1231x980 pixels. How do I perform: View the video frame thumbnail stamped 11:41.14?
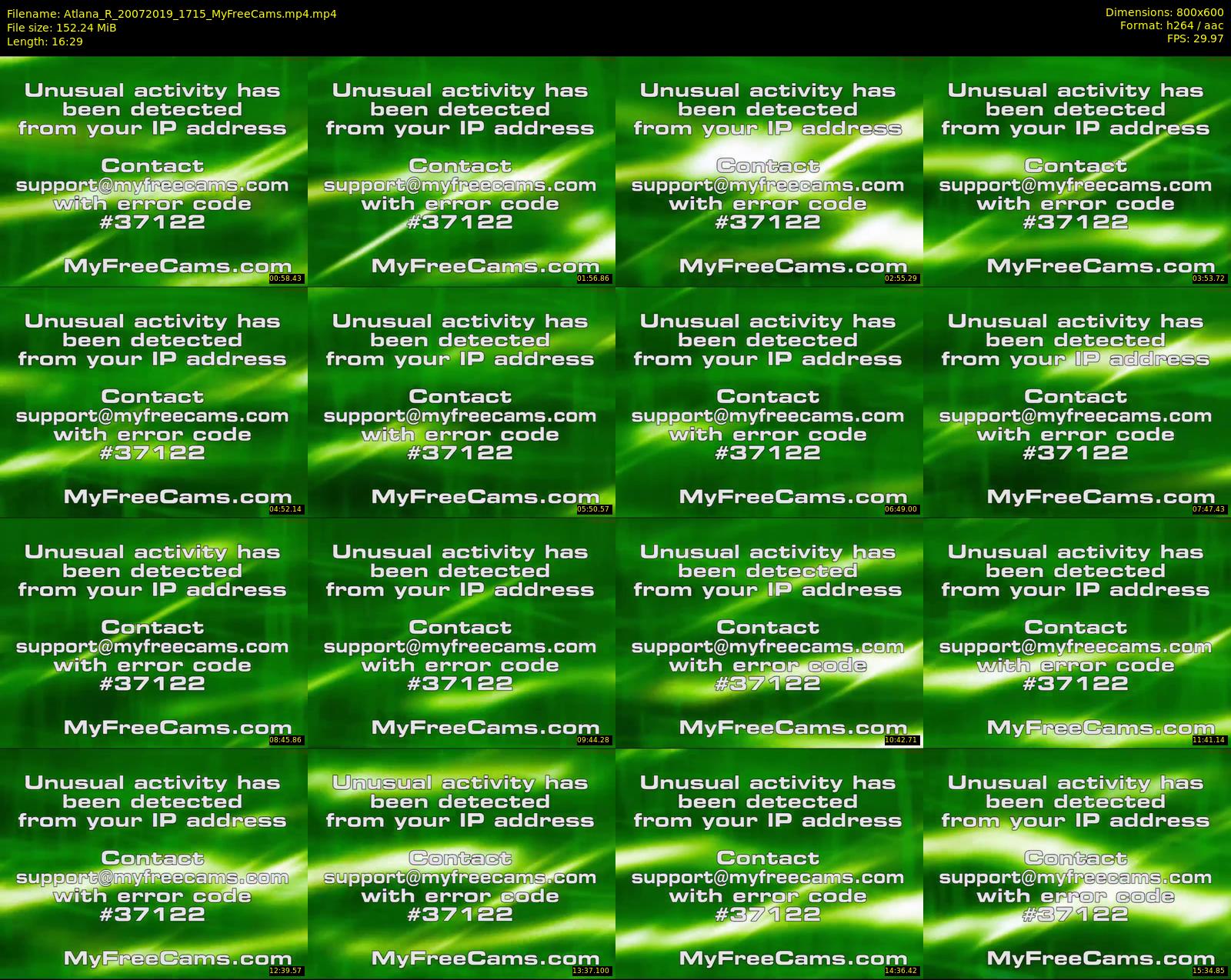[1077, 632]
